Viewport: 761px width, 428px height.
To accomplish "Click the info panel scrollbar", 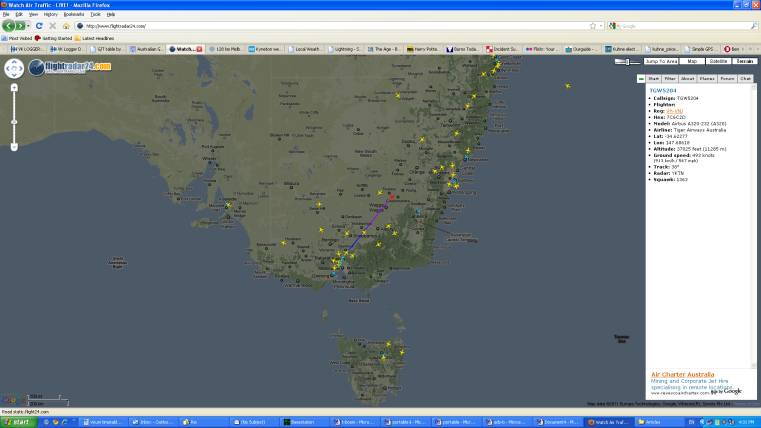I will click(x=754, y=226).
